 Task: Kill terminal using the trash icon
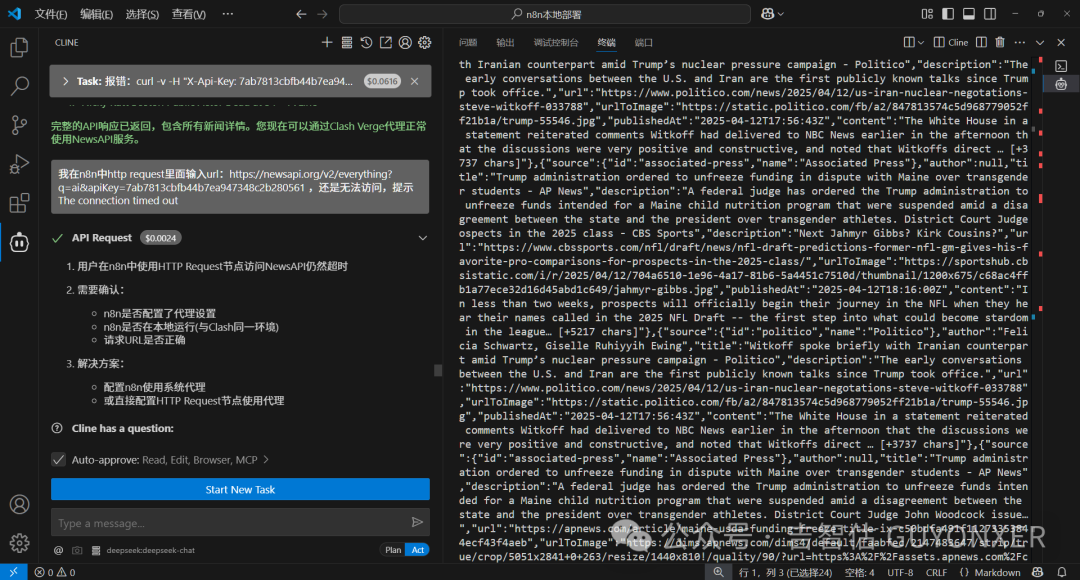1000,42
